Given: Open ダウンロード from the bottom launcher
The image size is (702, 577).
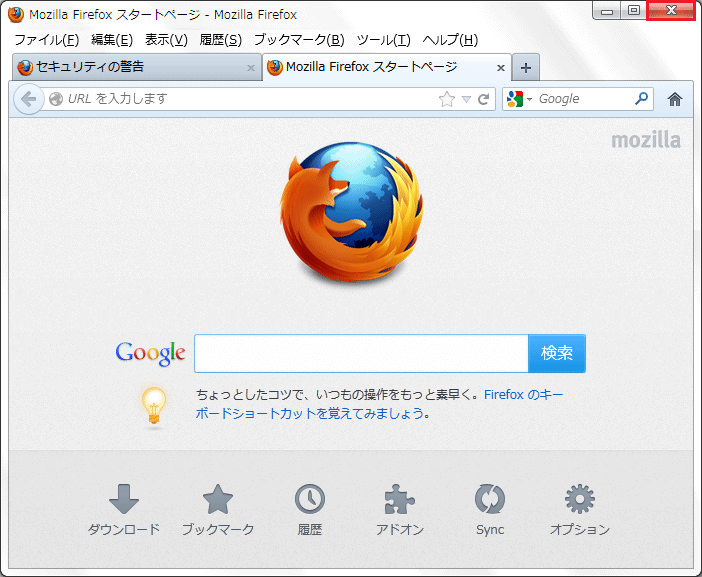Looking at the screenshot, I should coord(124,510).
